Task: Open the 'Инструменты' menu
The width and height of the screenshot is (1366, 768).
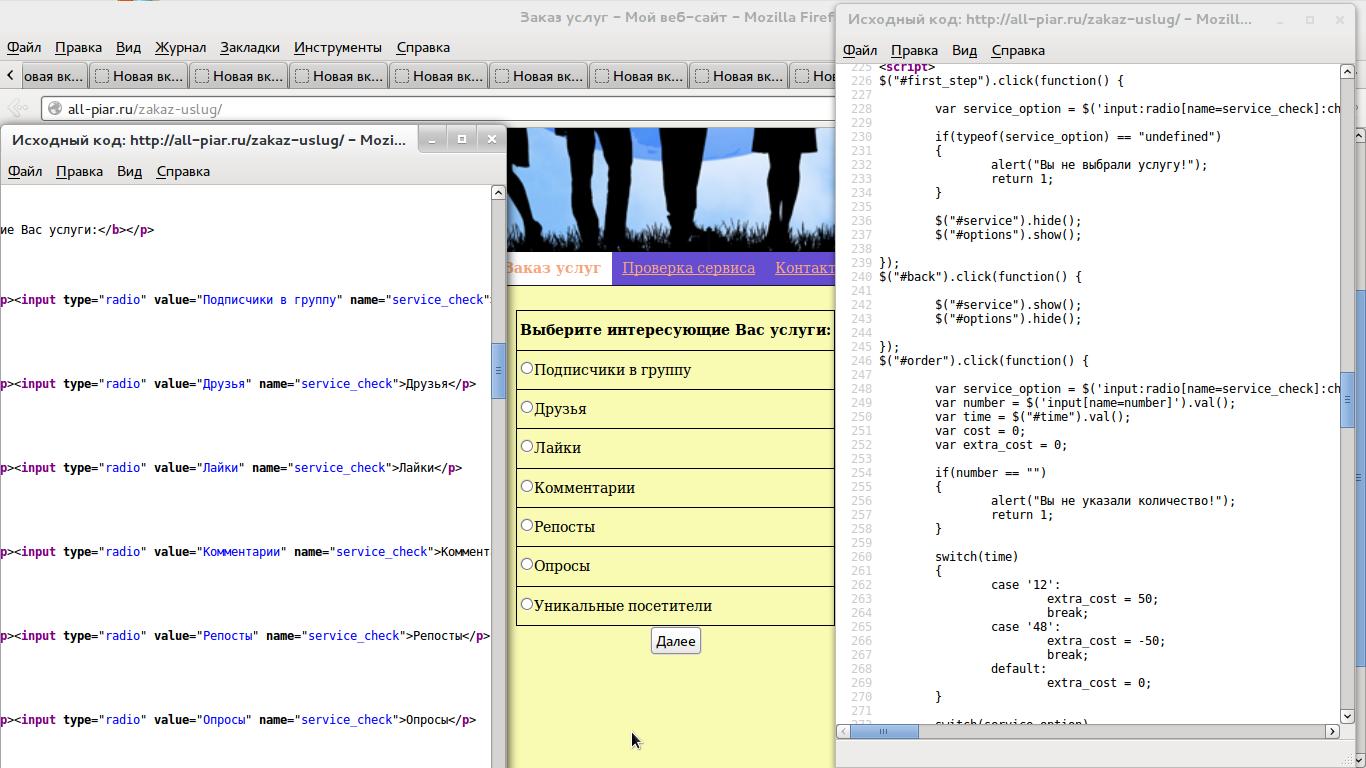Action: (x=338, y=47)
